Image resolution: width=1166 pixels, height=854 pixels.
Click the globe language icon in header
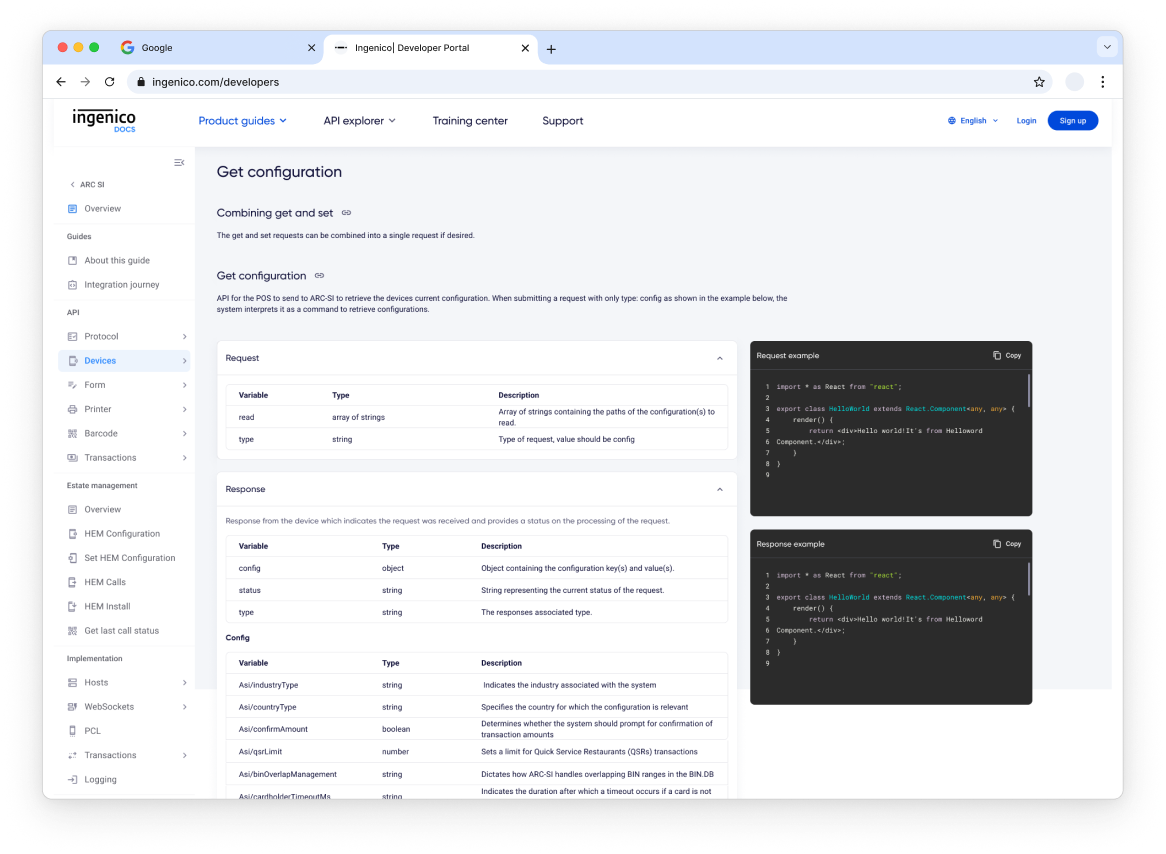[951, 120]
